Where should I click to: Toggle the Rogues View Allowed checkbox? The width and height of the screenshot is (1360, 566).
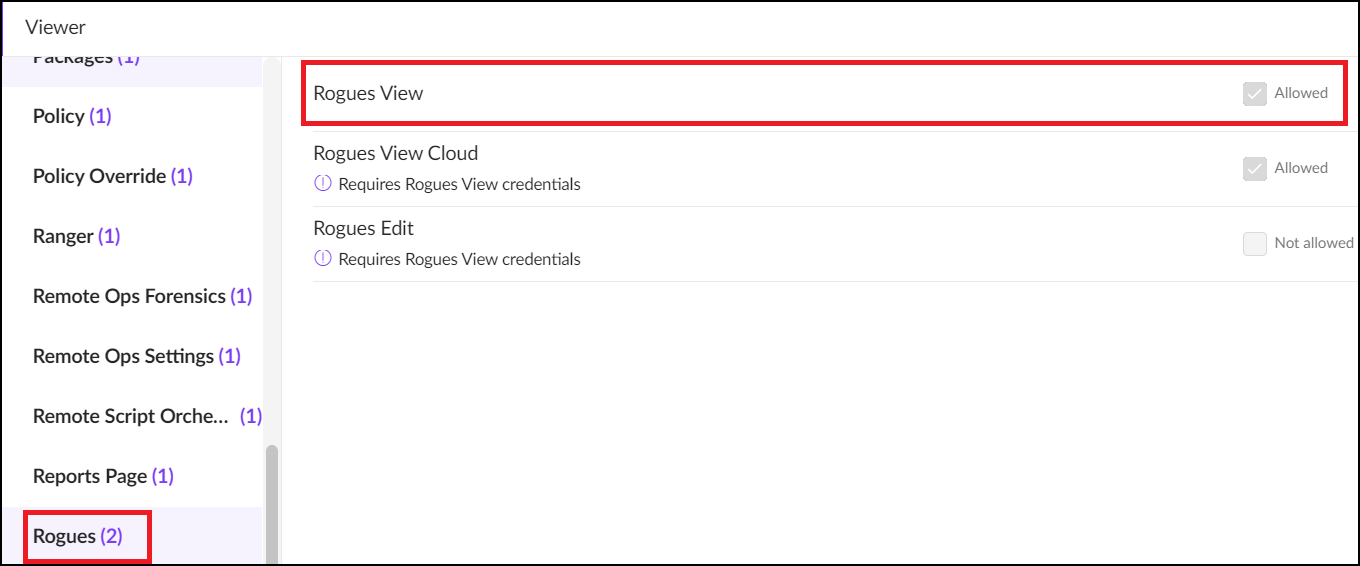1254,94
